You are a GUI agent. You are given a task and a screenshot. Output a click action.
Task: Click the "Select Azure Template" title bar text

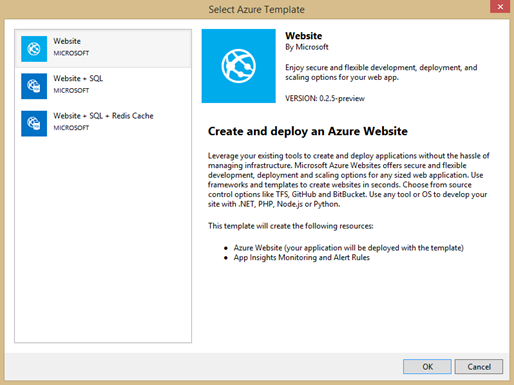[257, 9]
